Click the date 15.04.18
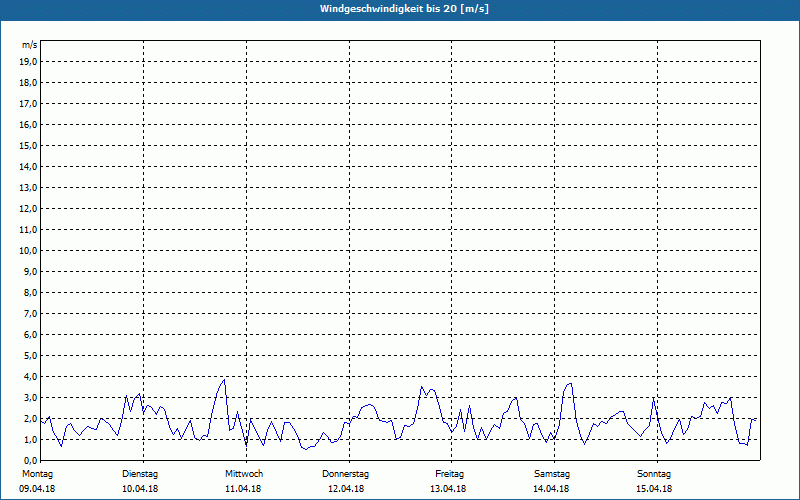This screenshot has width=800, height=500. click(x=654, y=489)
